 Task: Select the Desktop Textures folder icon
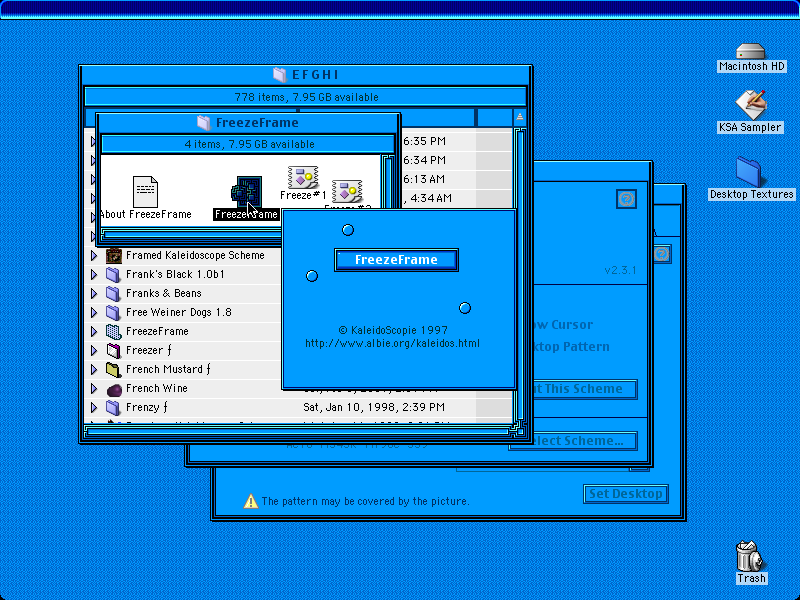pyautogui.click(x=750, y=172)
